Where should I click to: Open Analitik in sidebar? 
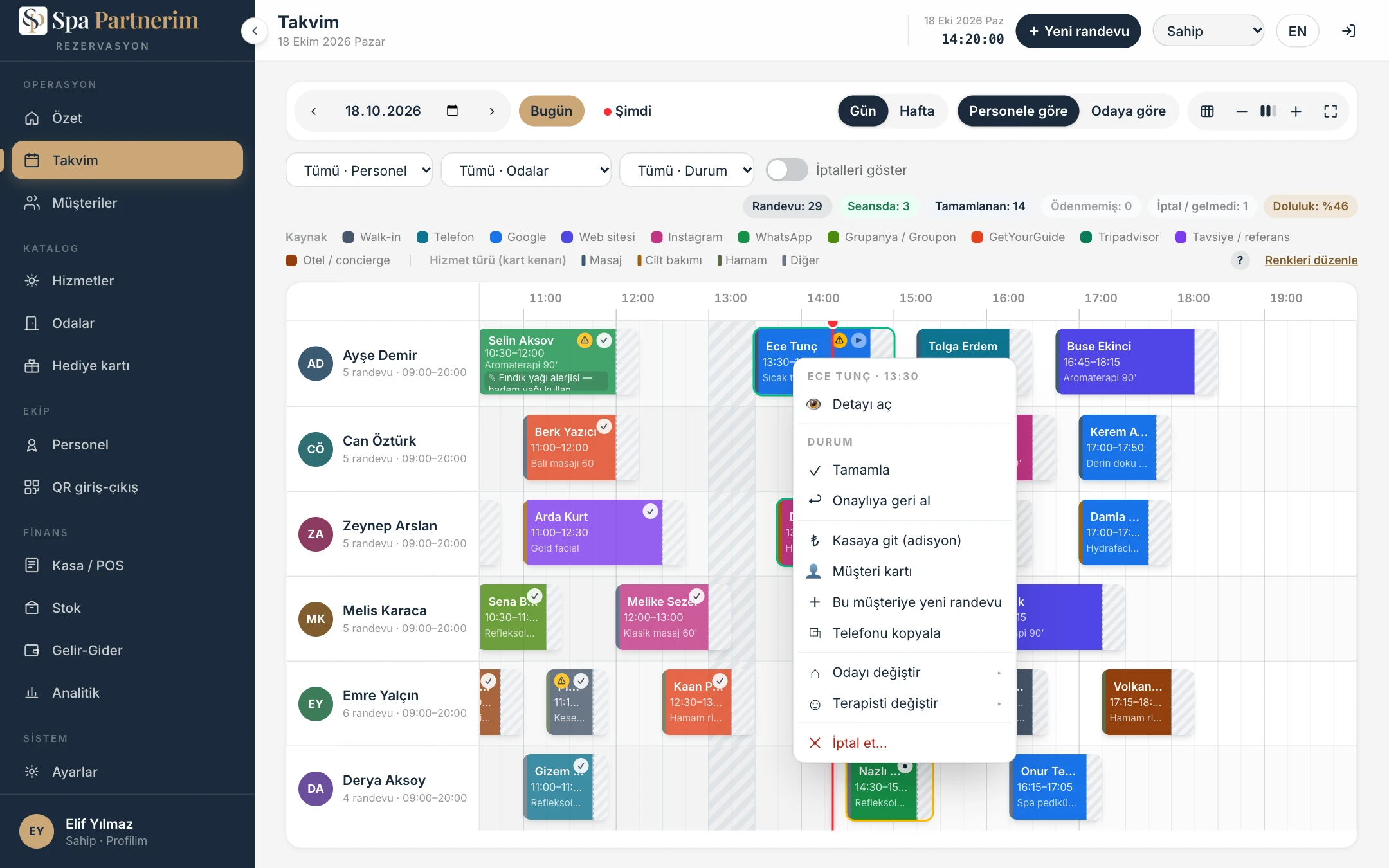pos(127,693)
